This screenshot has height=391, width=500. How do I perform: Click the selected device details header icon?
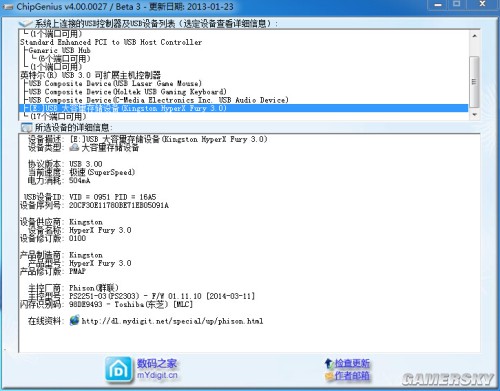(26, 127)
